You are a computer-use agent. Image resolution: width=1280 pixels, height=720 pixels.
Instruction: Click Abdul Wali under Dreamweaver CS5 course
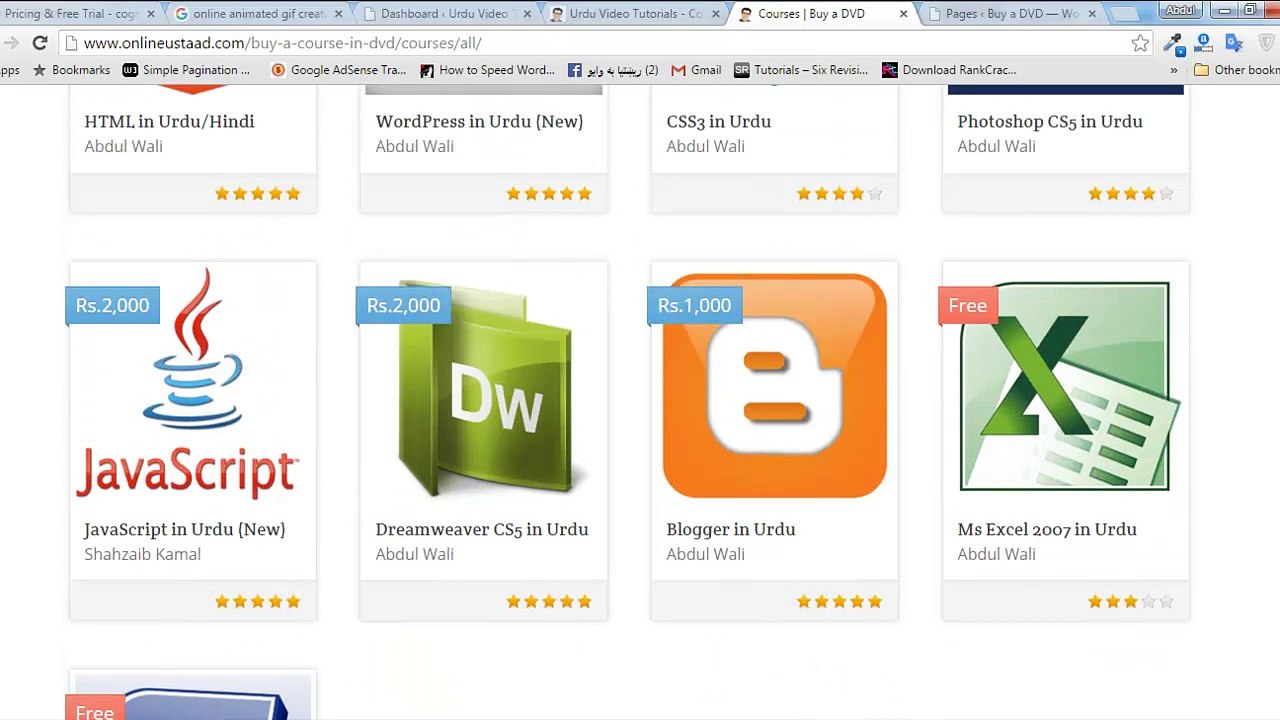click(x=414, y=554)
